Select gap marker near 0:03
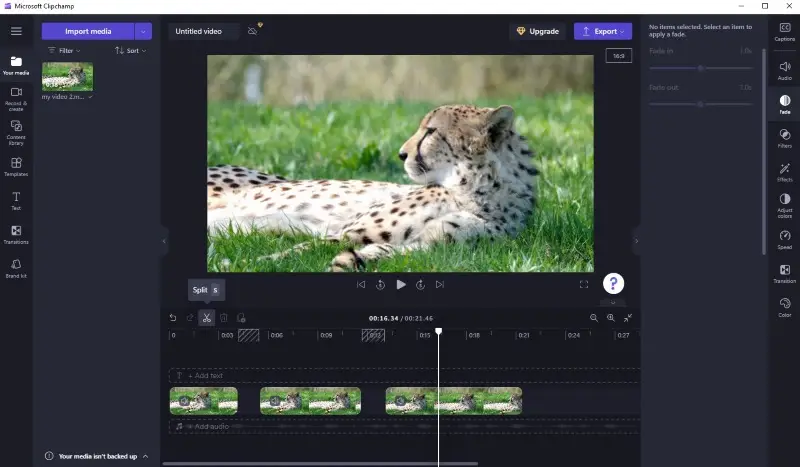The width and height of the screenshot is (800, 467). [248, 335]
